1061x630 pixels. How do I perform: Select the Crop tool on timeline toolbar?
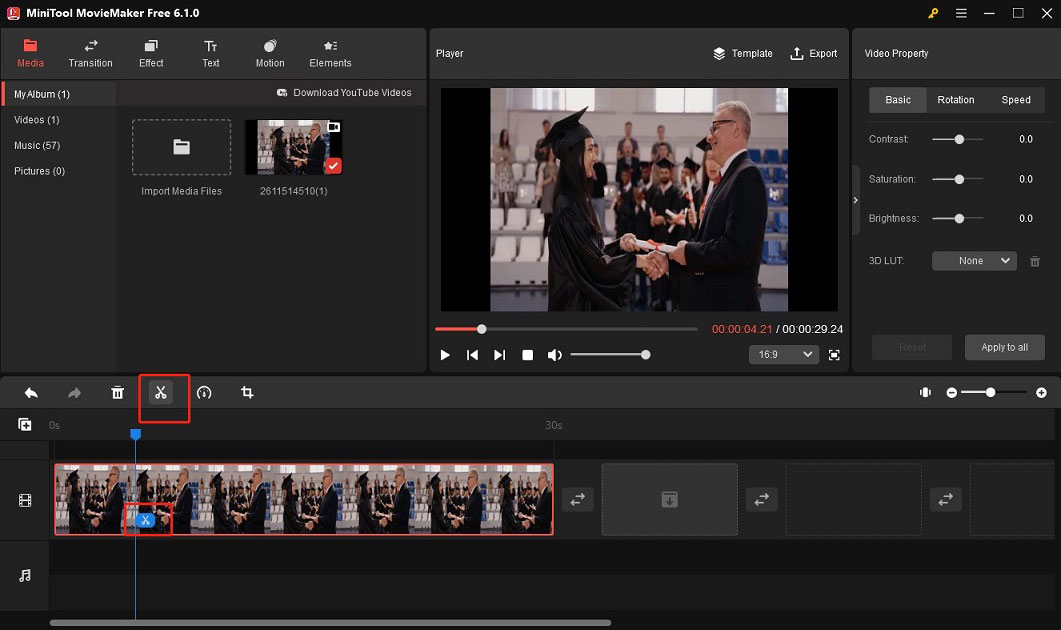click(x=247, y=392)
